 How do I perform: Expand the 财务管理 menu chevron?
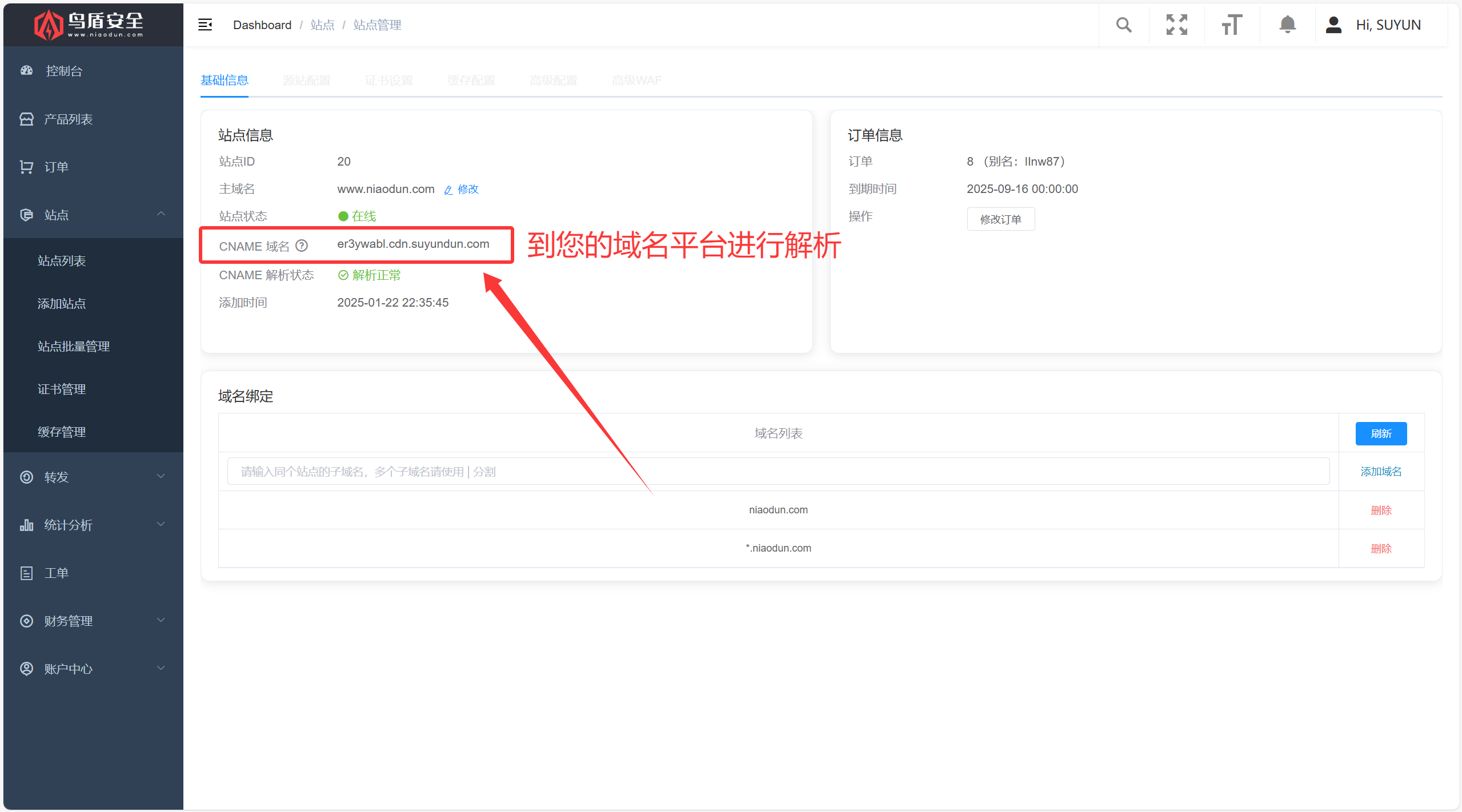[161, 620]
